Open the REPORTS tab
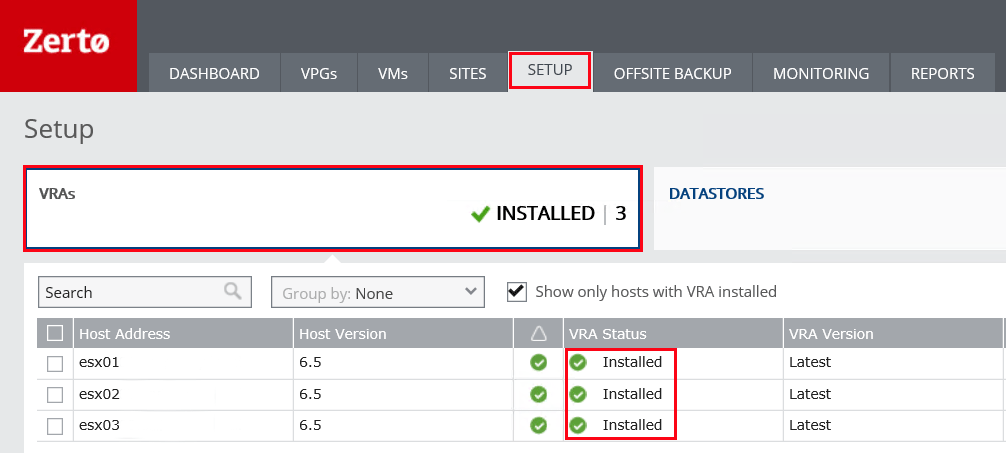The width and height of the screenshot is (1006, 453). pos(942,73)
